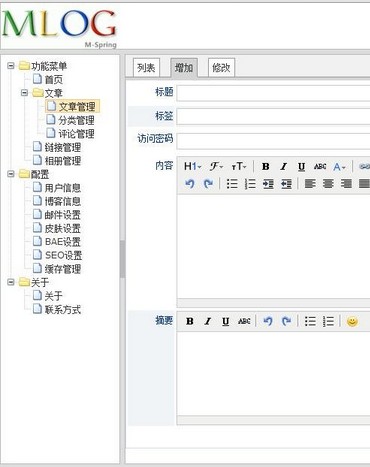Open the 关于 page item
The height and width of the screenshot is (467, 370).
coord(48,296)
